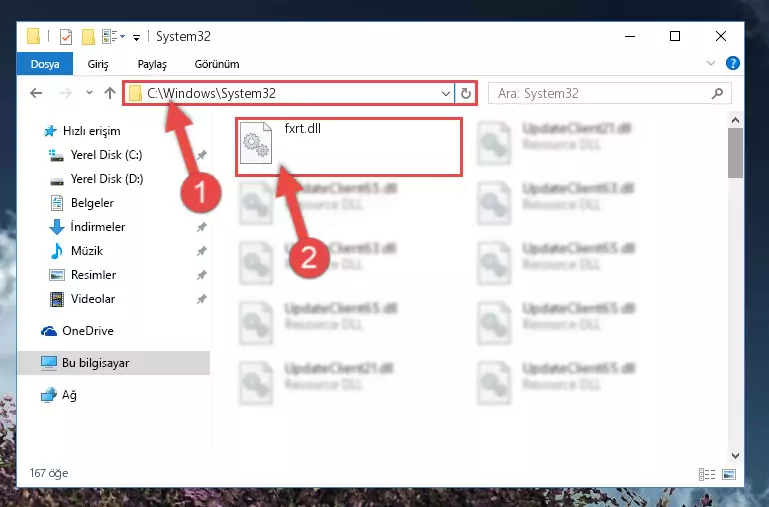
Task: Click pin icon next to Videolar
Action: pyautogui.click(x=202, y=299)
